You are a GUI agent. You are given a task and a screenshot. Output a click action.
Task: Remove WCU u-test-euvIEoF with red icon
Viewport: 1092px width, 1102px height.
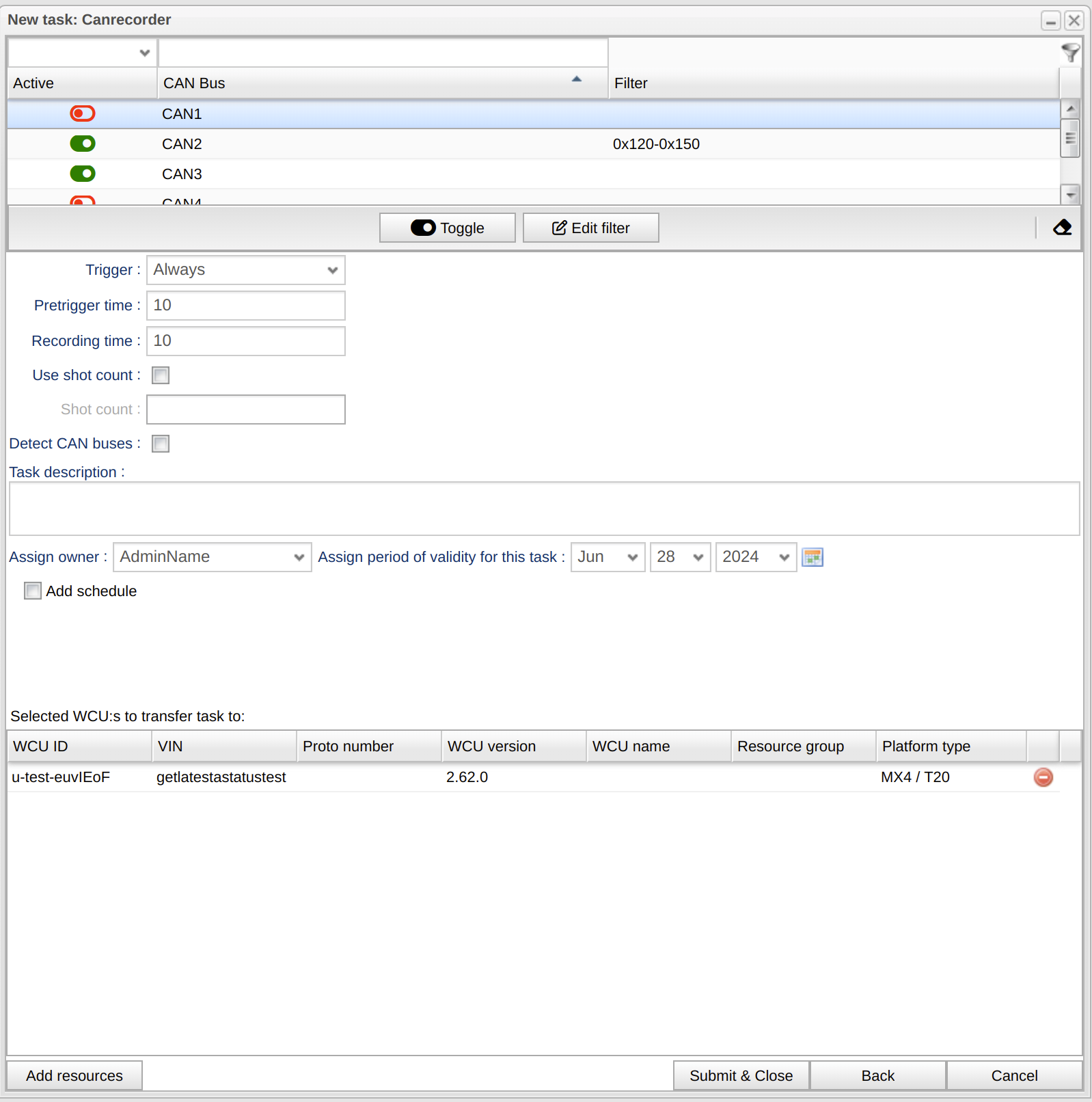[1043, 777]
